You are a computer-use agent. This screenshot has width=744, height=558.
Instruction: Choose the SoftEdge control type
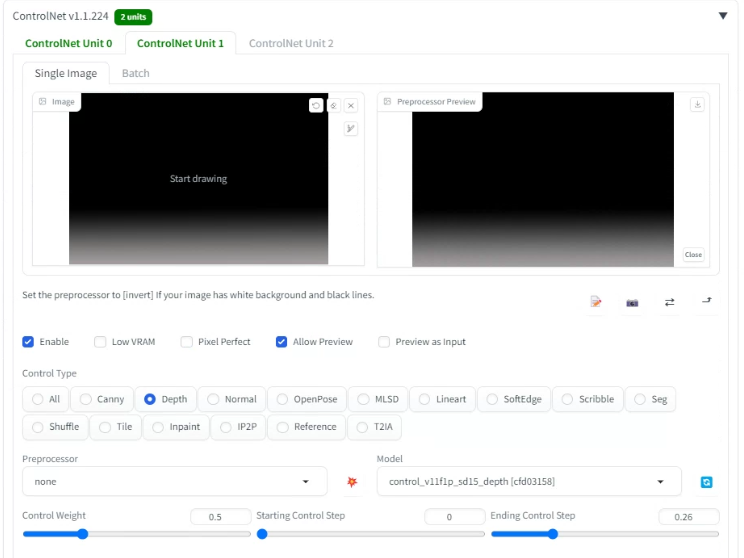[514, 399]
